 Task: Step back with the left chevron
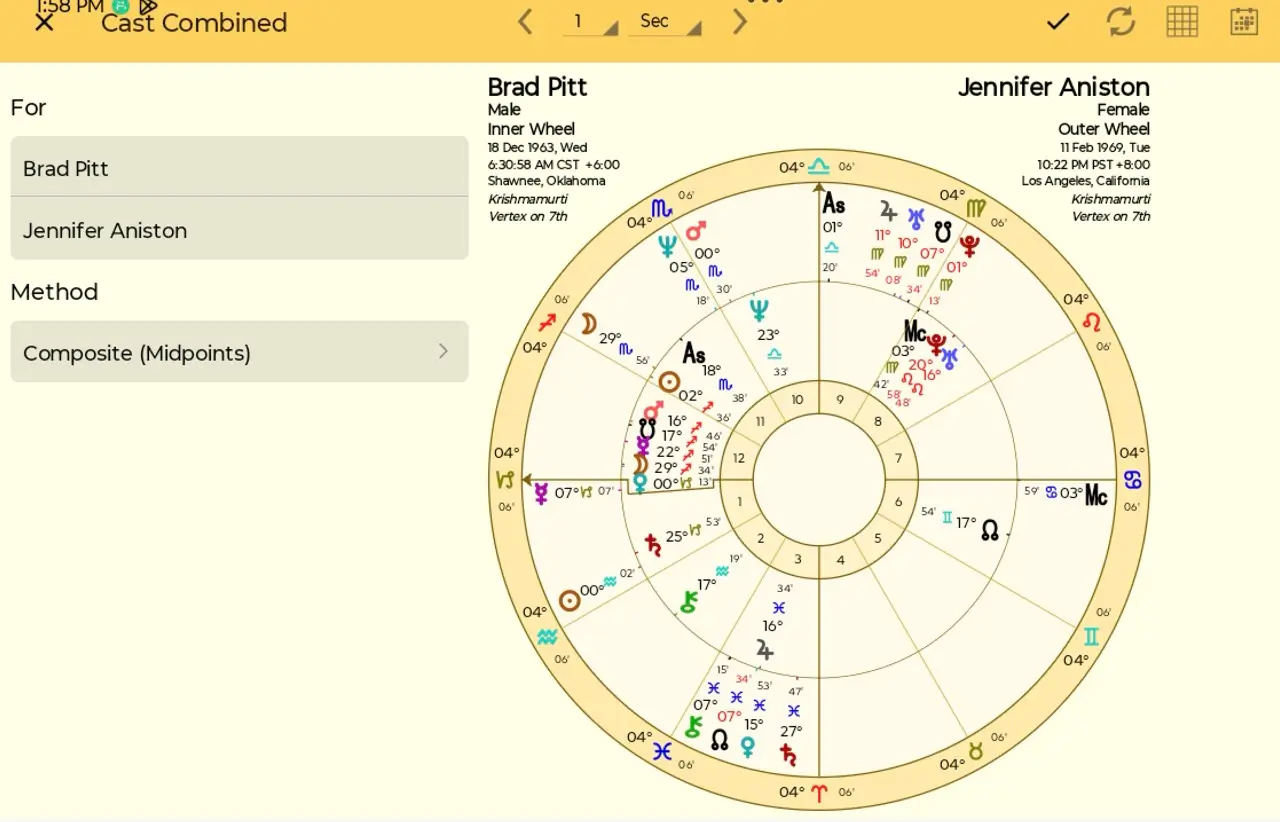tap(525, 21)
